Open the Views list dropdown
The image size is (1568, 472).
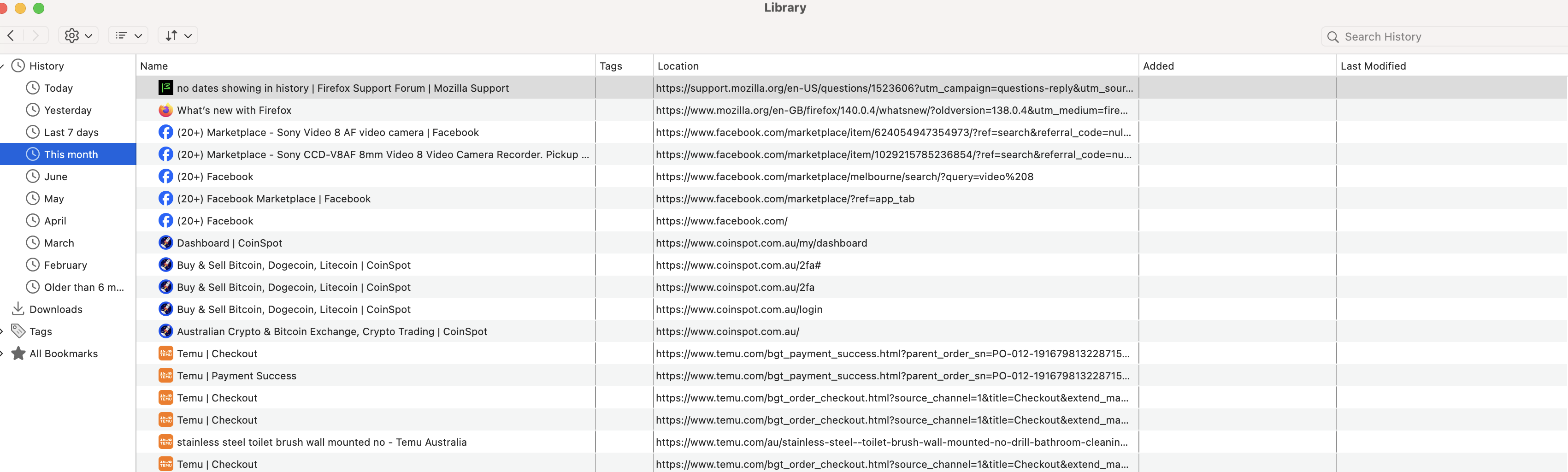[x=129, y=35]
